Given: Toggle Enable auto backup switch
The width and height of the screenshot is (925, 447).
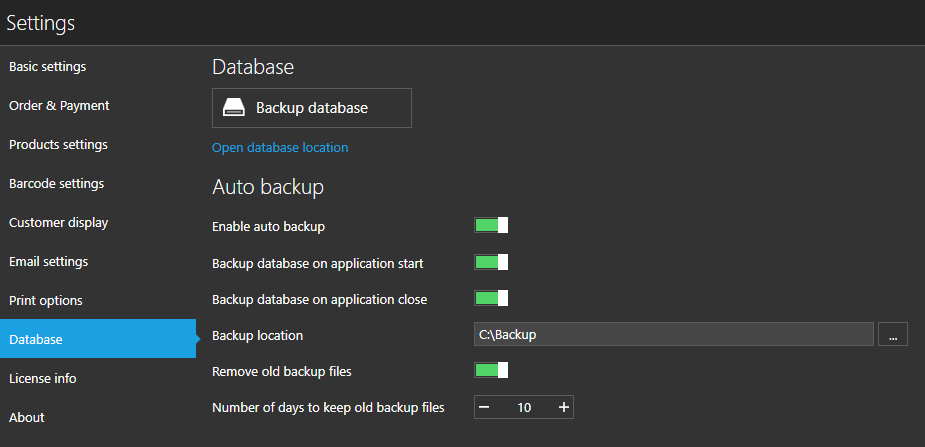Looking at the screenshot, I should tap(491, 225).
